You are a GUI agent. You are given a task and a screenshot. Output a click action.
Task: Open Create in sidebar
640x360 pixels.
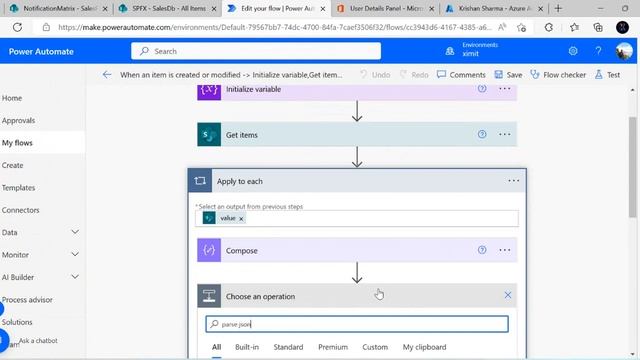pyautogui.click(x=42, y=165)
